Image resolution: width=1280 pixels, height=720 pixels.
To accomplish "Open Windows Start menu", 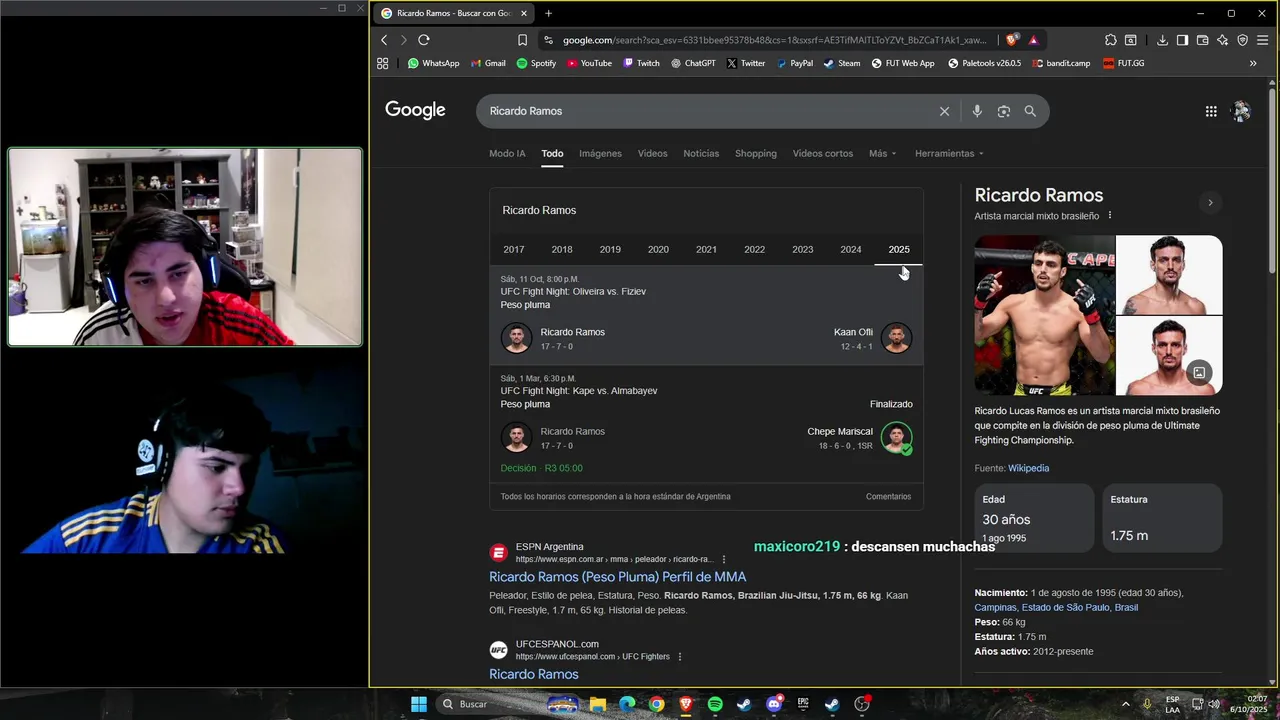I will tap(419, 704).
